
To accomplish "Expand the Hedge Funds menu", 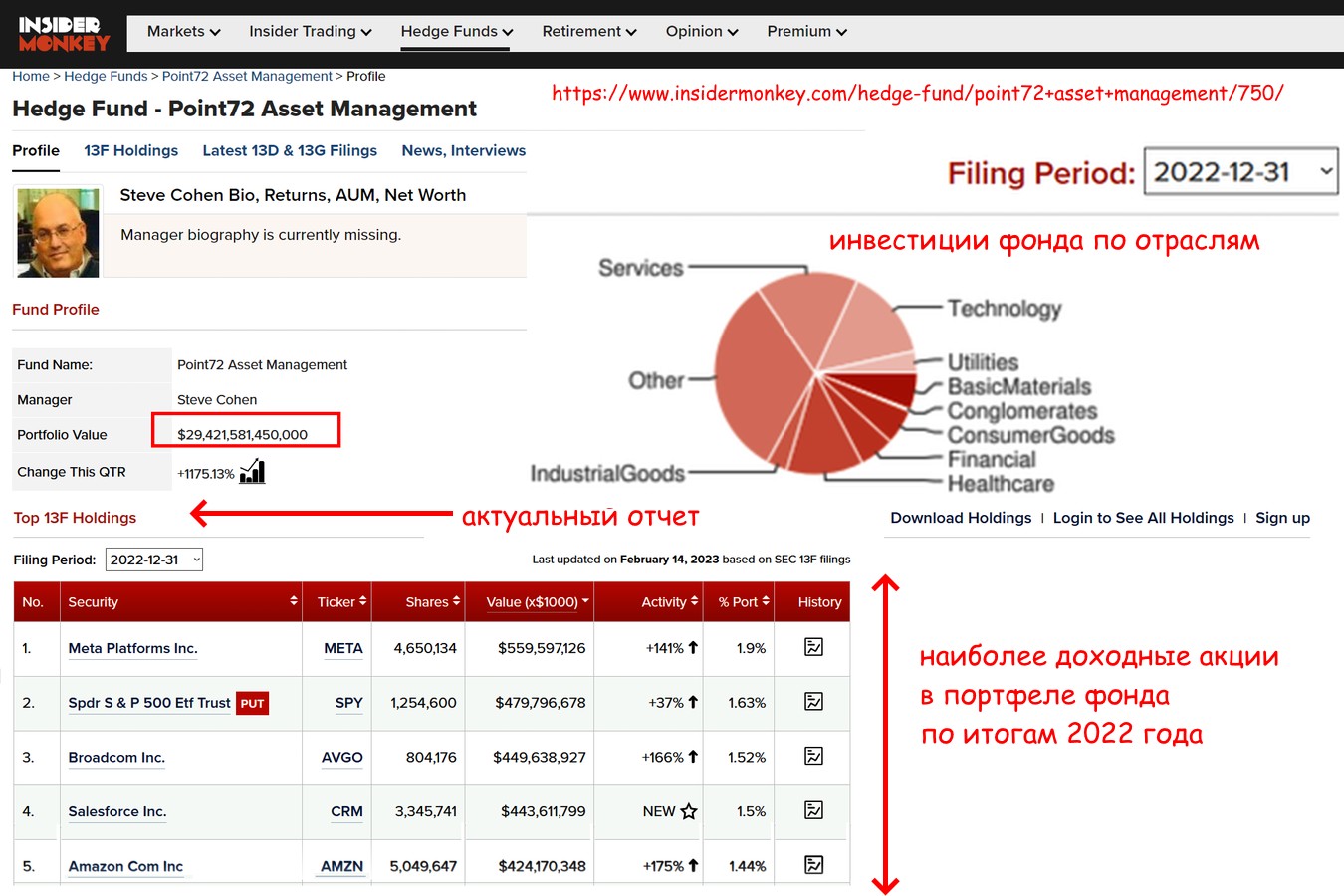I will [x=457, y=32].
